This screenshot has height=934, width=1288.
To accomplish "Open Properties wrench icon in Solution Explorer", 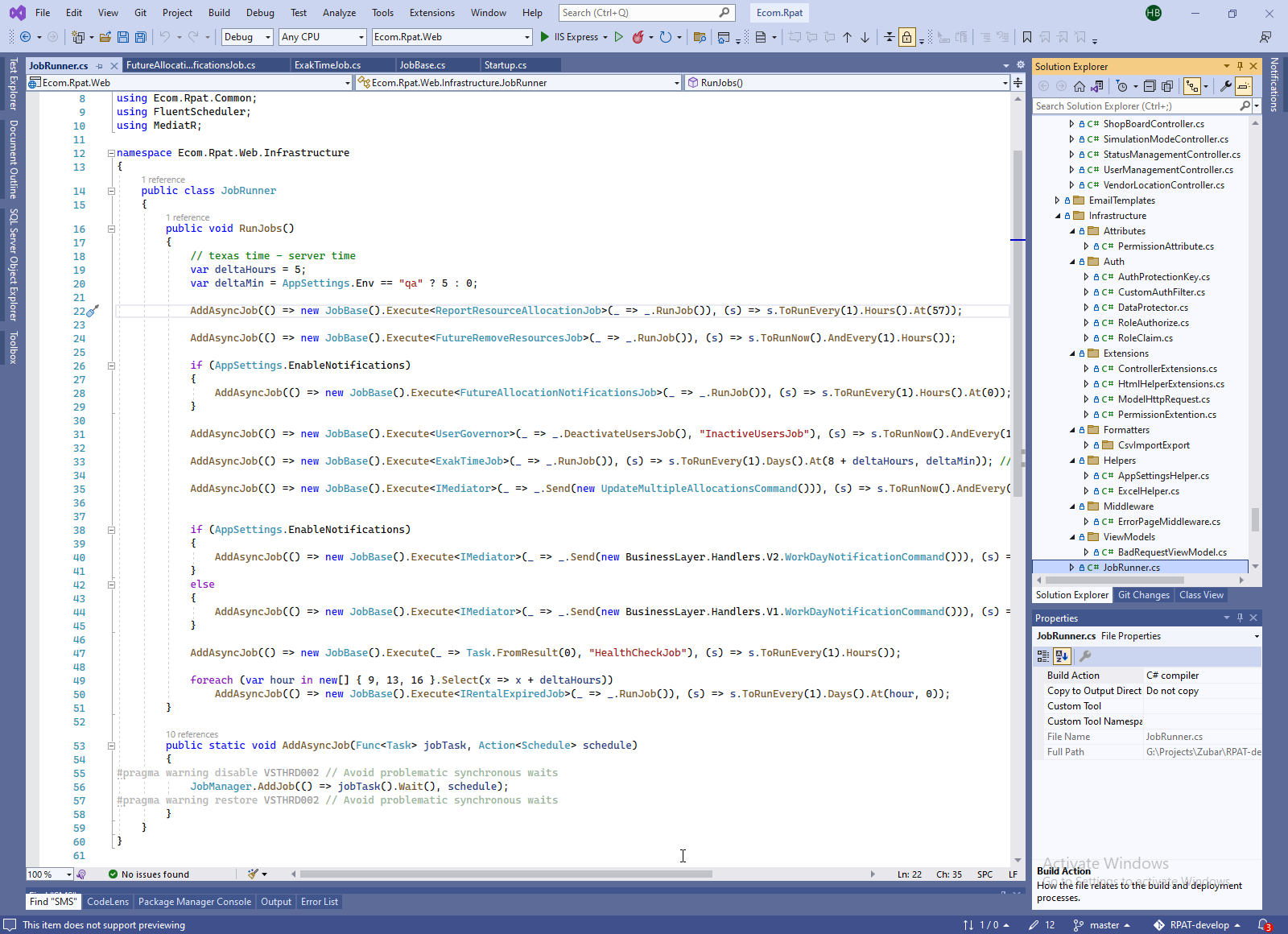I will point(1225,86).
